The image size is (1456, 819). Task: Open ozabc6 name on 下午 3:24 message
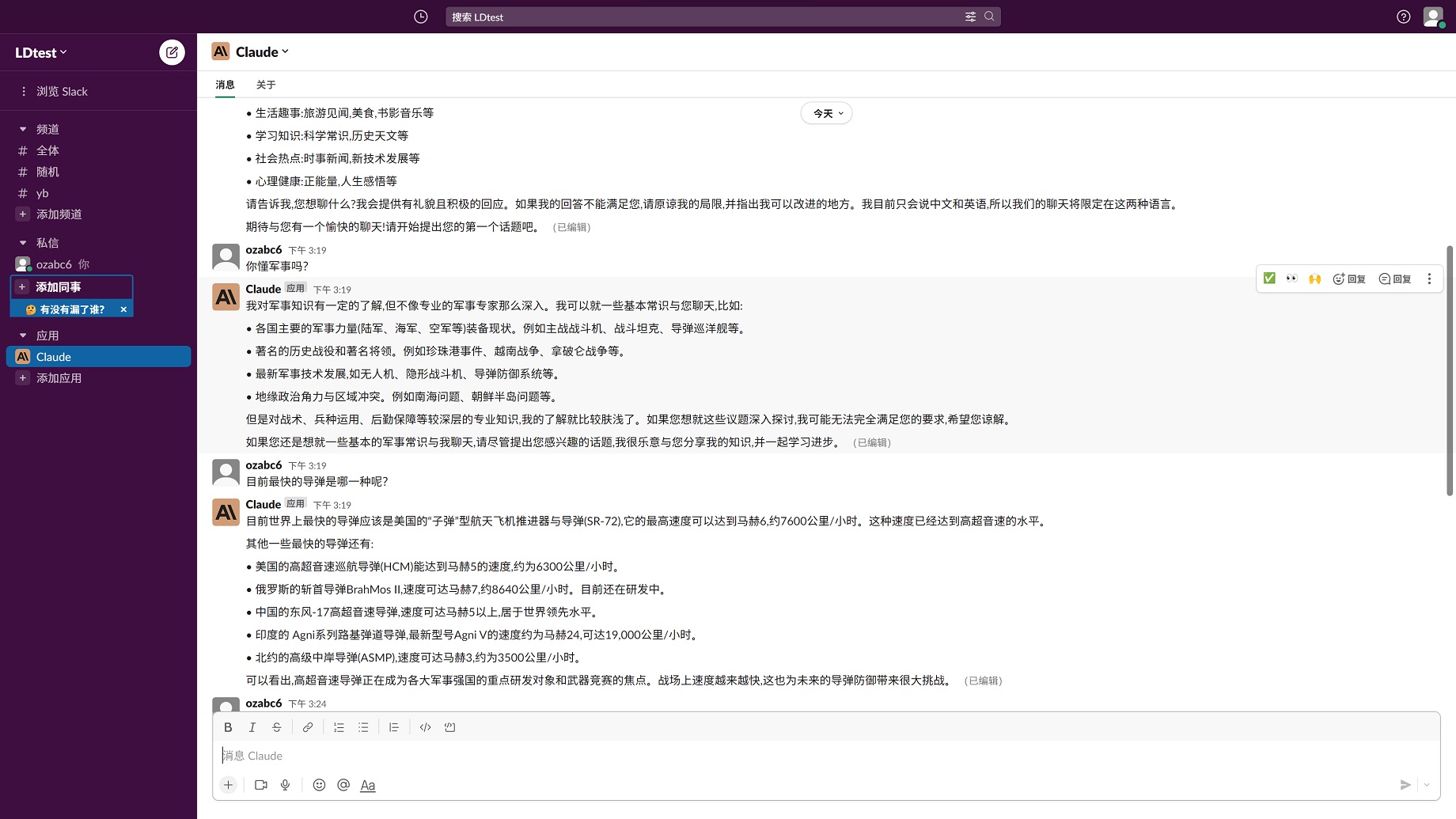coord(264,703)
